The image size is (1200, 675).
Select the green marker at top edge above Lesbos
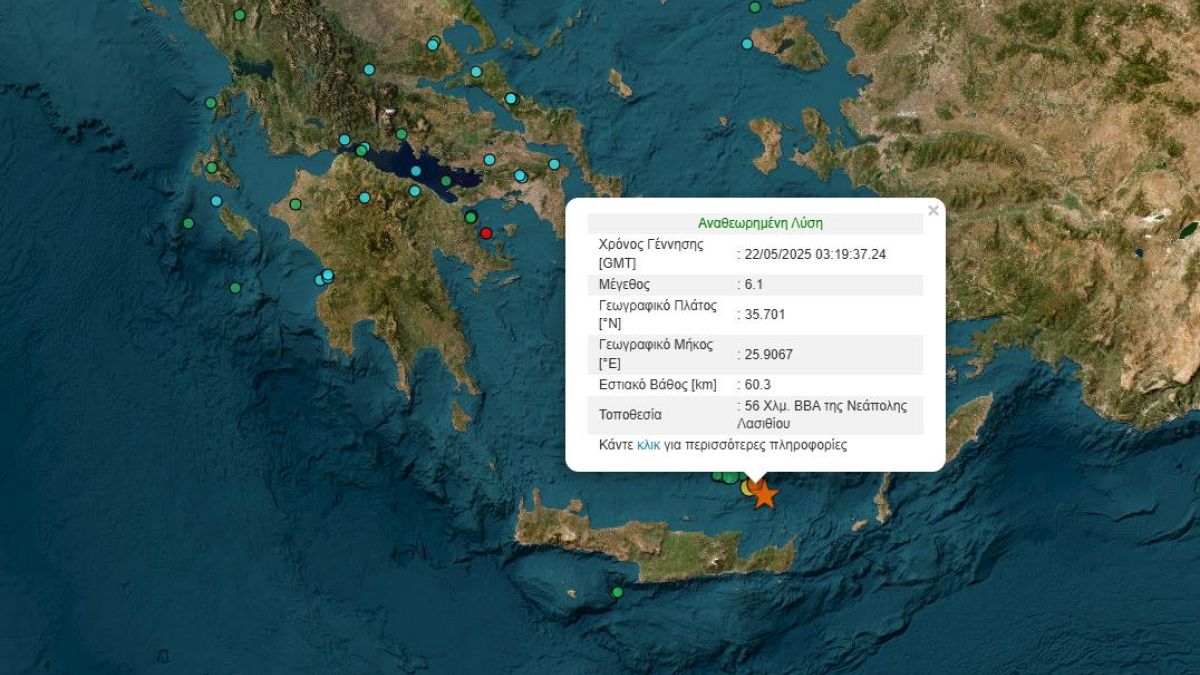coord(755,7)
